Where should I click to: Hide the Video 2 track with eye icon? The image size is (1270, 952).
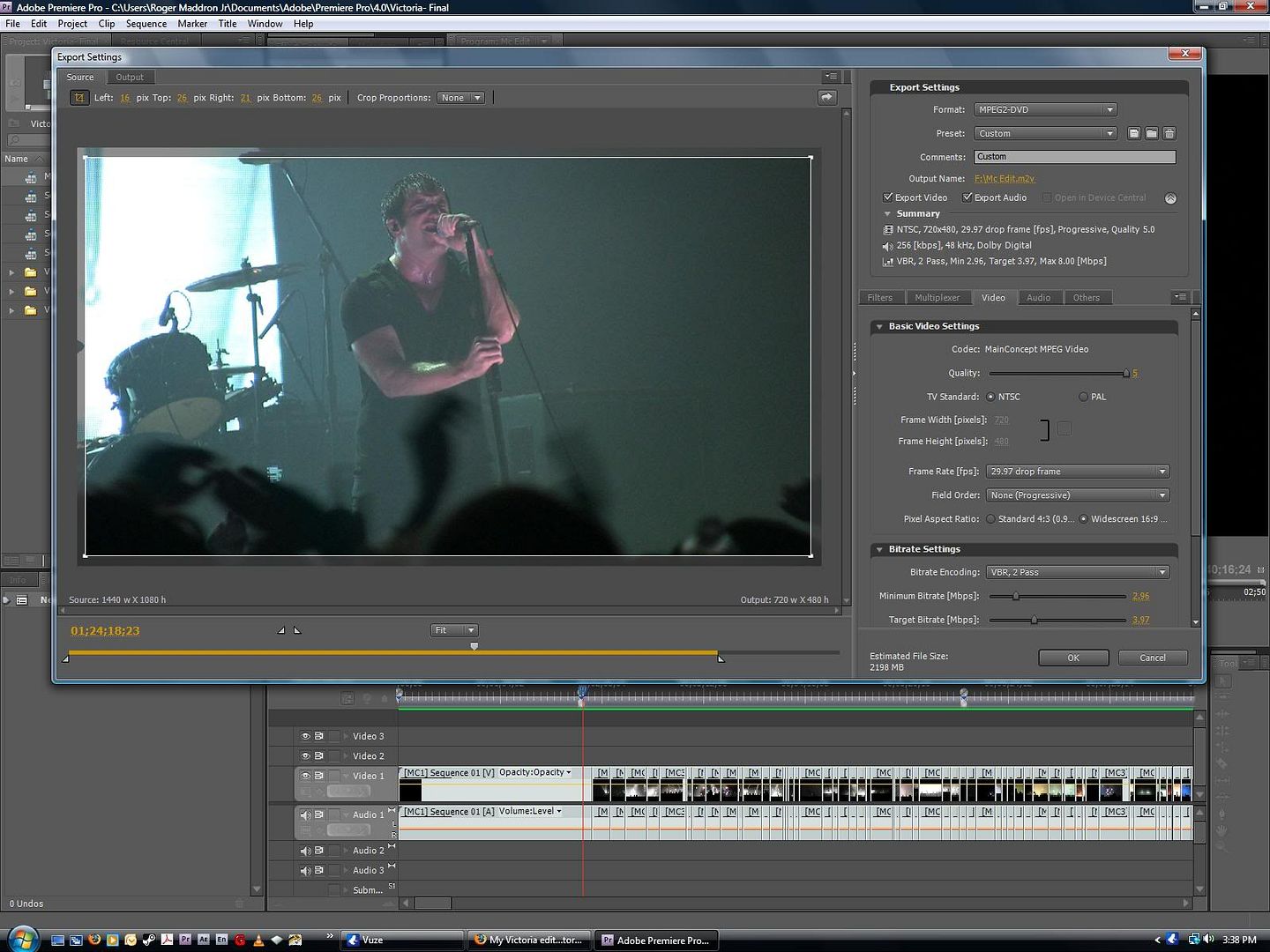click(x=305, y=755)
